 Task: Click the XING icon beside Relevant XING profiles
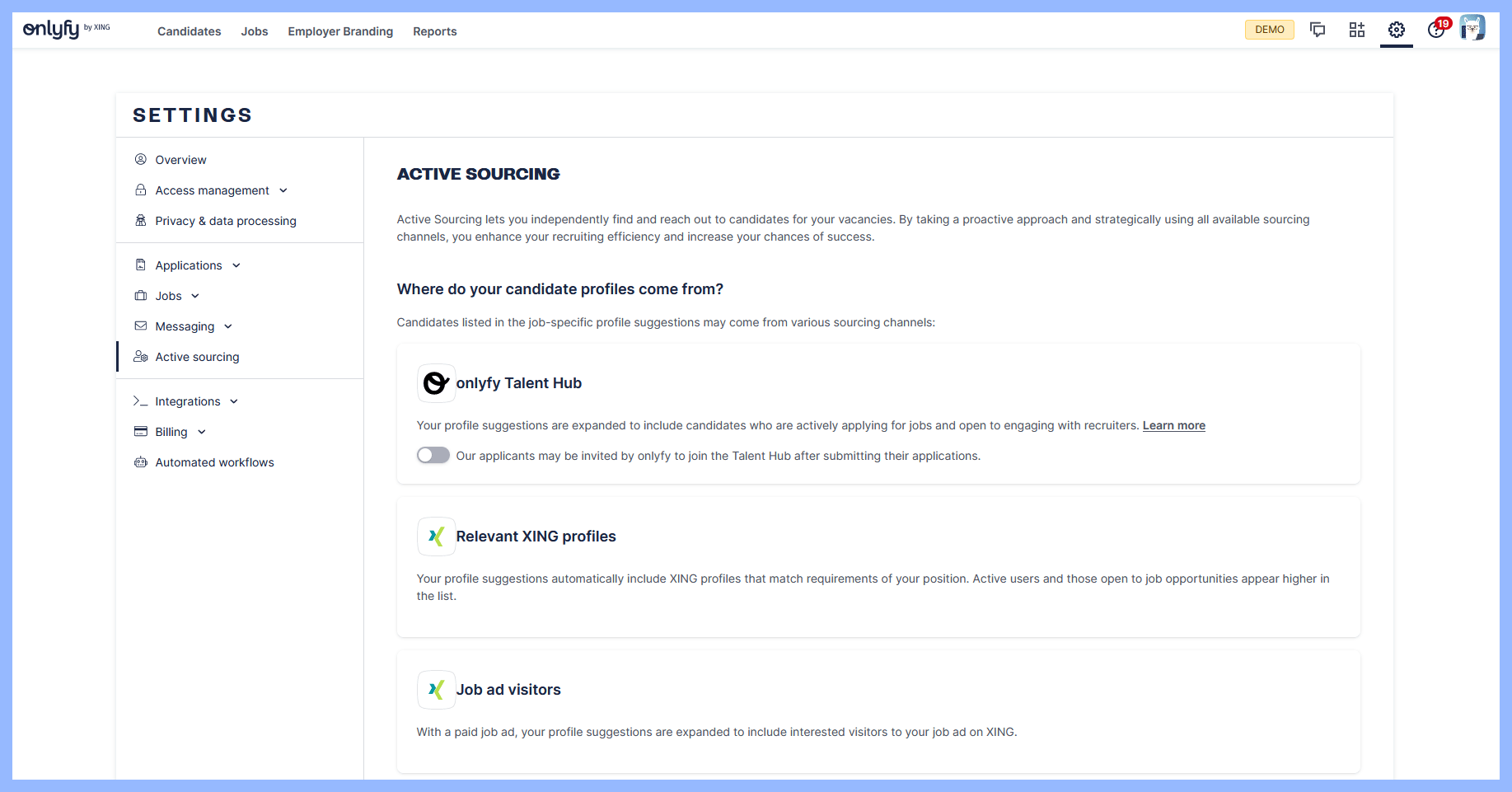coord(436,537)
